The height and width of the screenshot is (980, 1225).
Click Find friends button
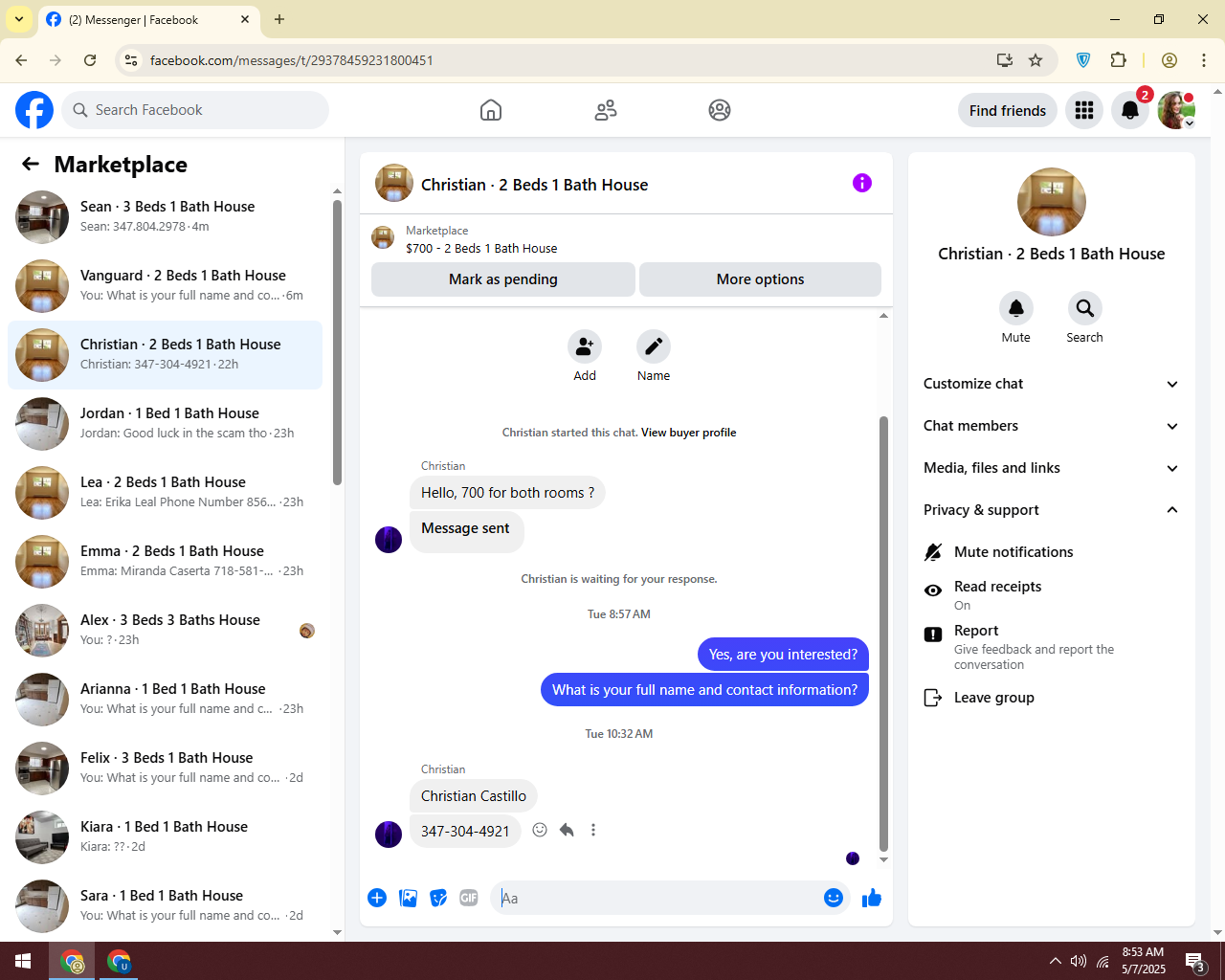tap(1008, 110)
